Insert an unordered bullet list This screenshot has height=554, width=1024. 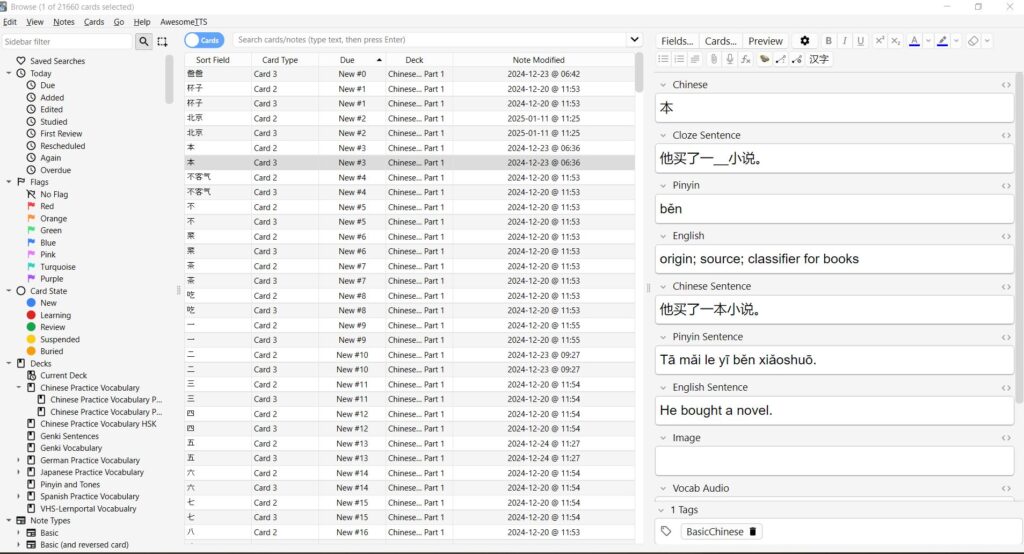tap(664, 59)
